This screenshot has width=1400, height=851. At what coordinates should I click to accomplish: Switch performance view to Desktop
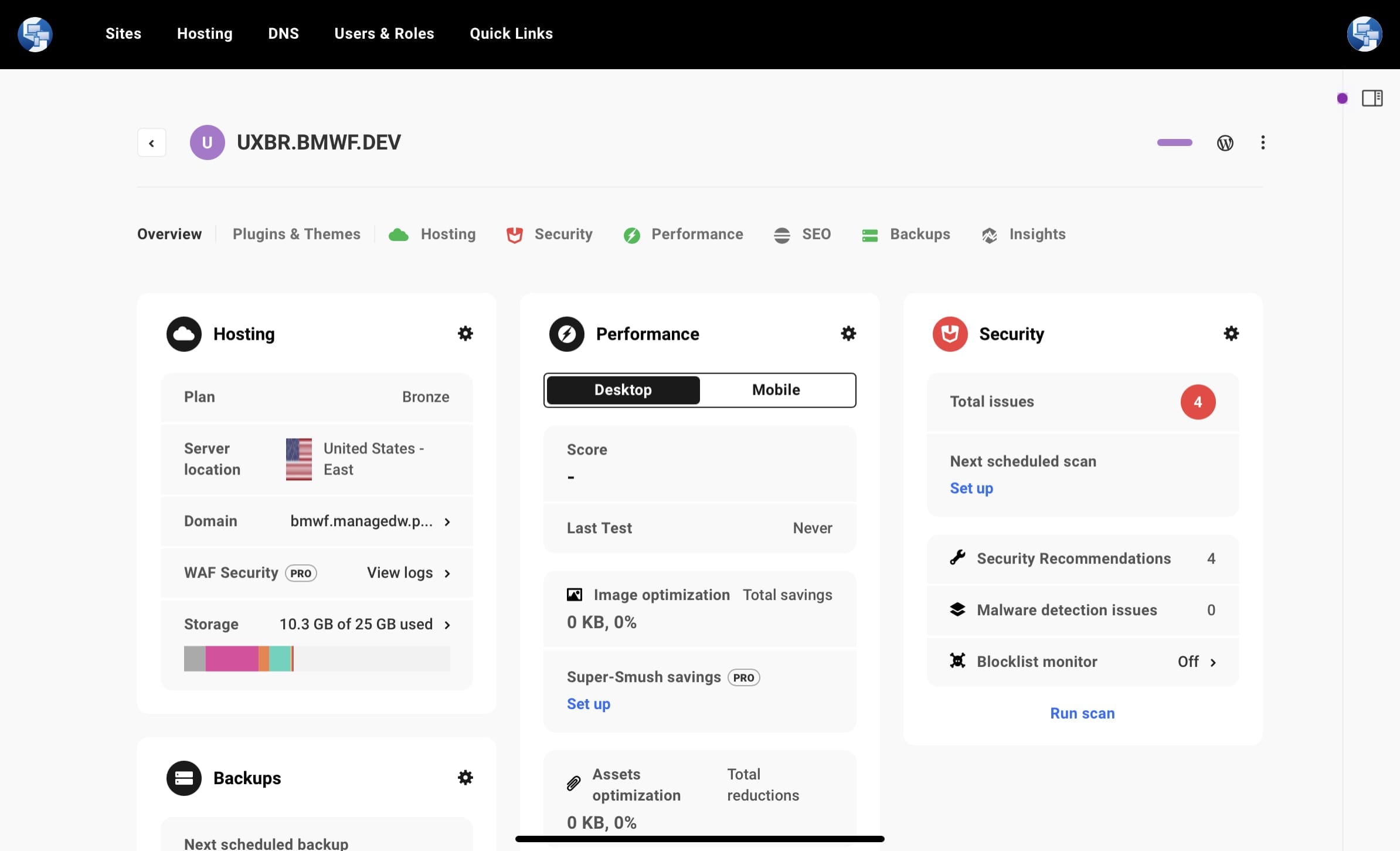tap(623, 390)
